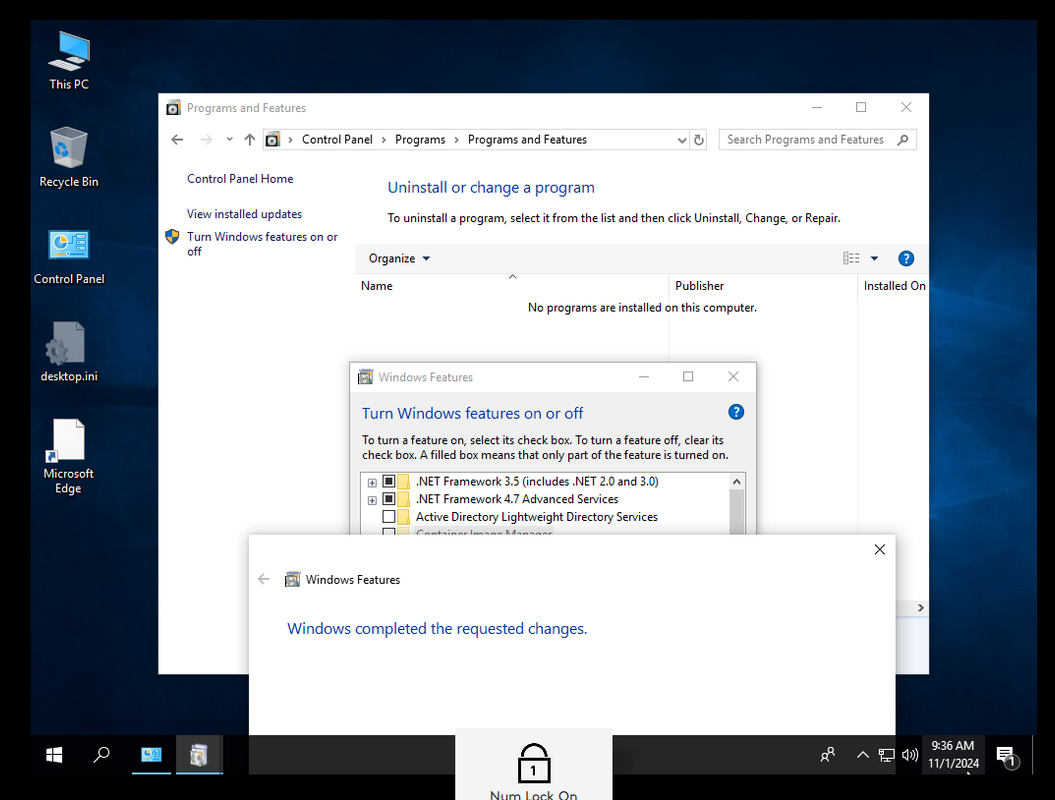Viewport: 1055px width, 800px height.
Task: Open the recent locations dropdown arrow
Action: pyautogui.click(x=229, y=139)
